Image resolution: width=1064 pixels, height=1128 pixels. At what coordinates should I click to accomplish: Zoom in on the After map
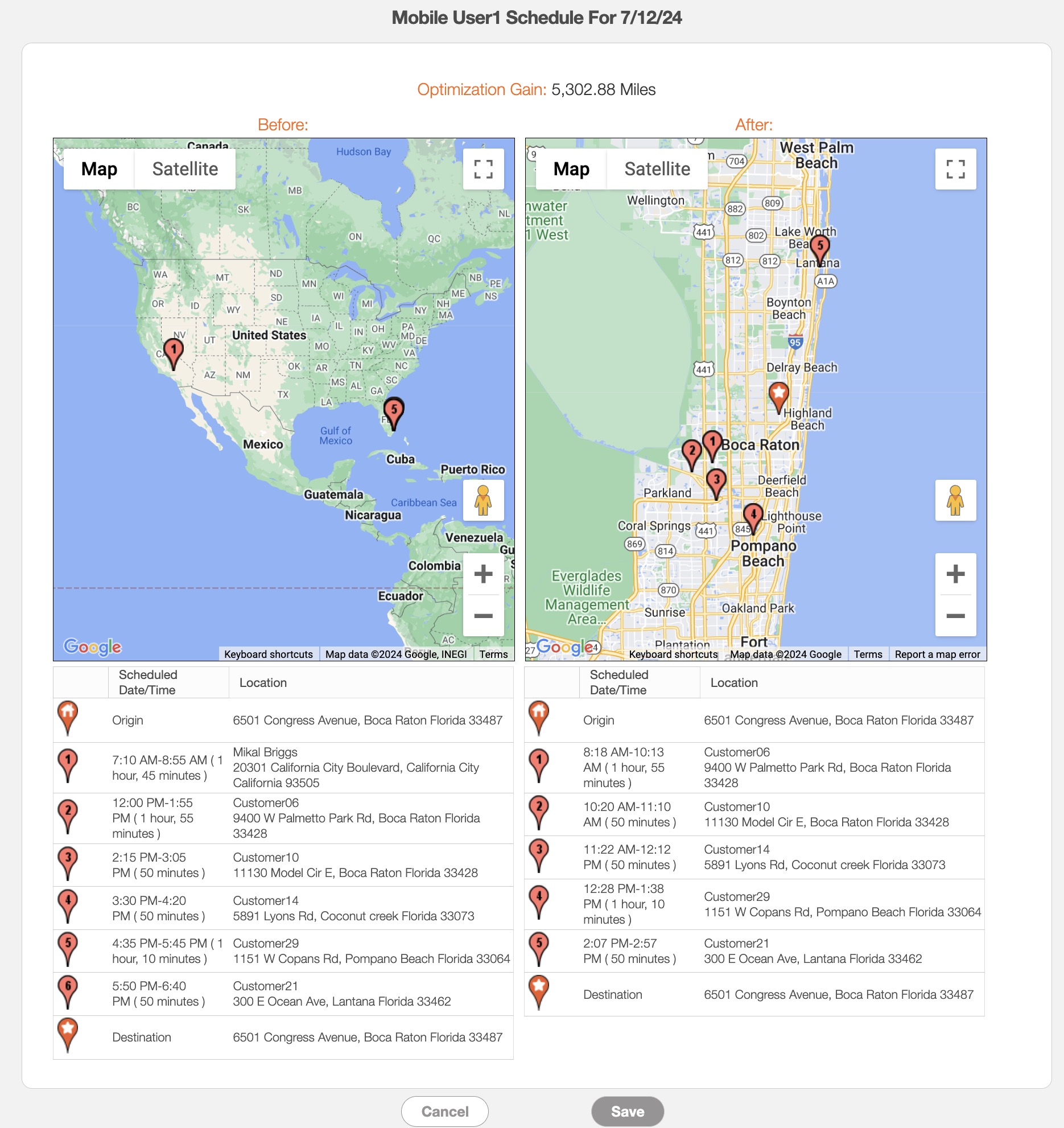coord(955,574)
